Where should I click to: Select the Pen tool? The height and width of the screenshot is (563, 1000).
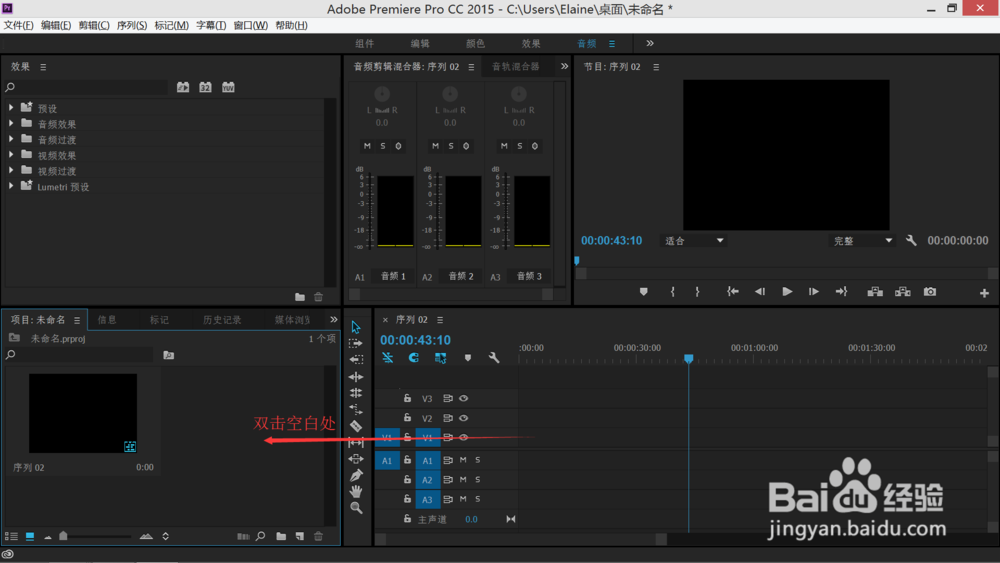(x=356, y=476)
